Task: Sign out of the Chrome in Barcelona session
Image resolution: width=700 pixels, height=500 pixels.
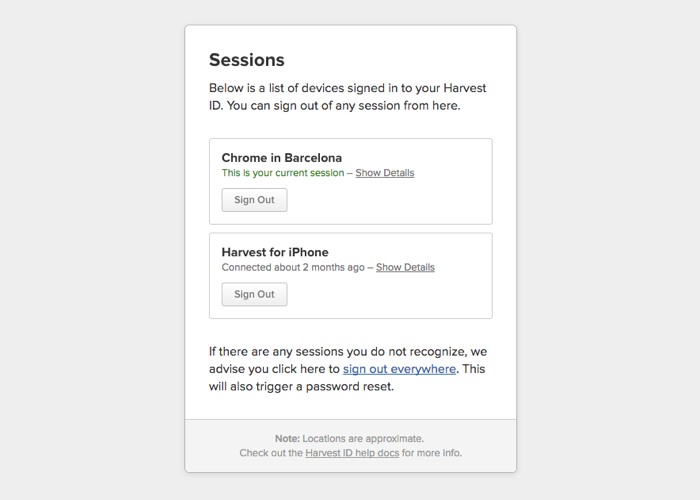Action: pyautogui.click(x=254, y=200)
